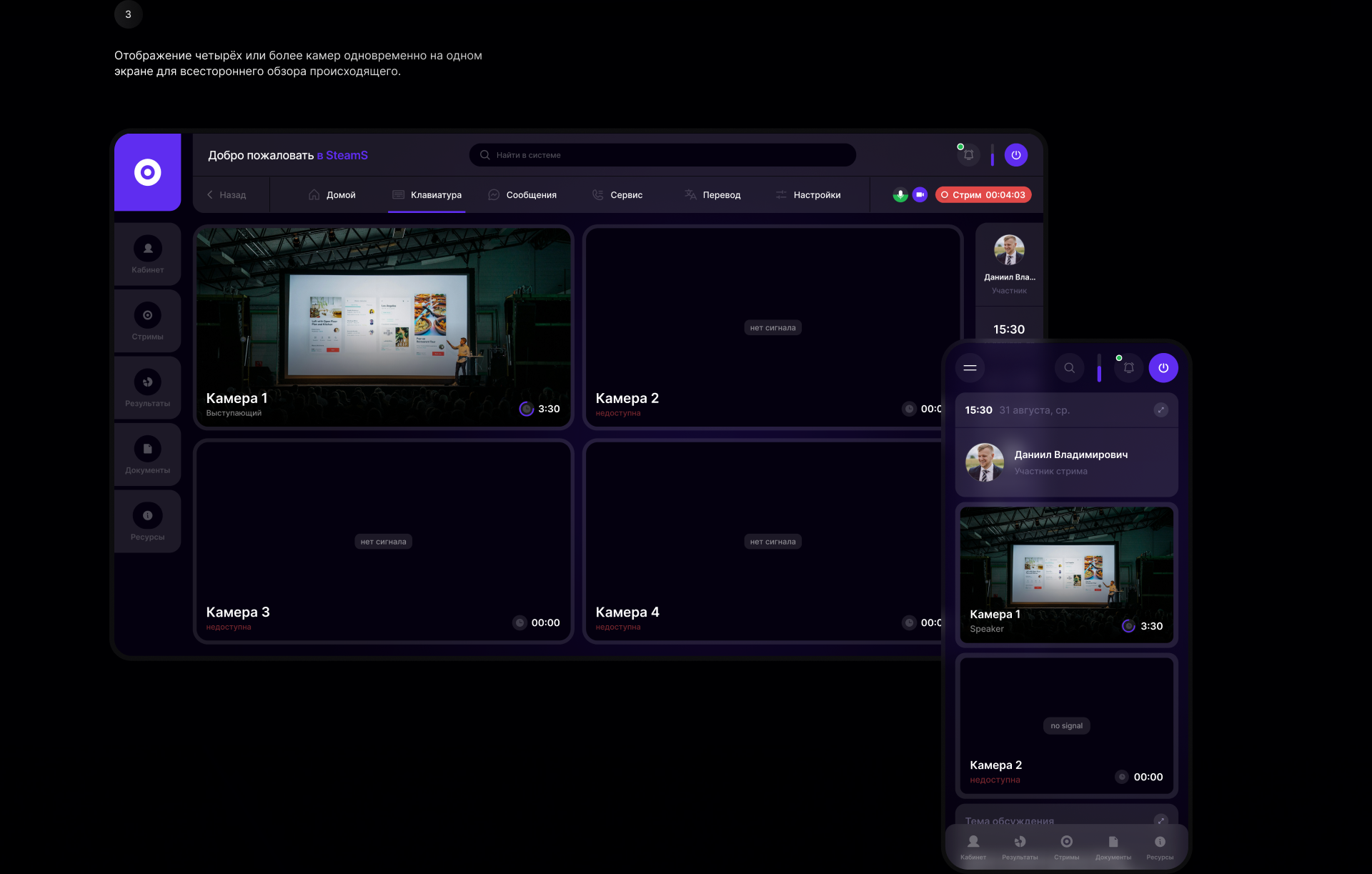This screenshot has height=874, width=1372.
Task: Open the mobile hamburger menu
Action: [970, 368]
